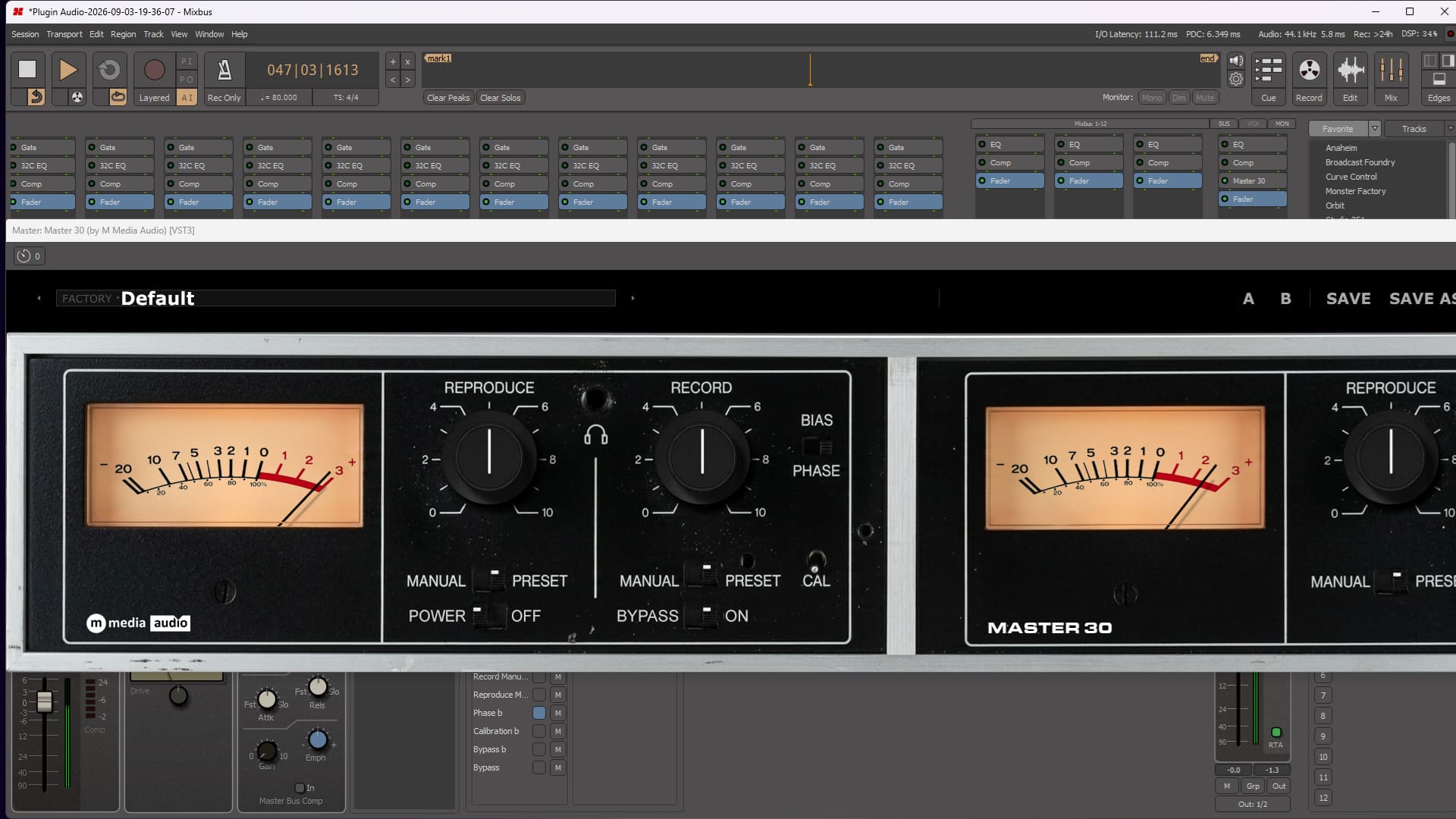Click the RECORD level knob

click(702, 457)
